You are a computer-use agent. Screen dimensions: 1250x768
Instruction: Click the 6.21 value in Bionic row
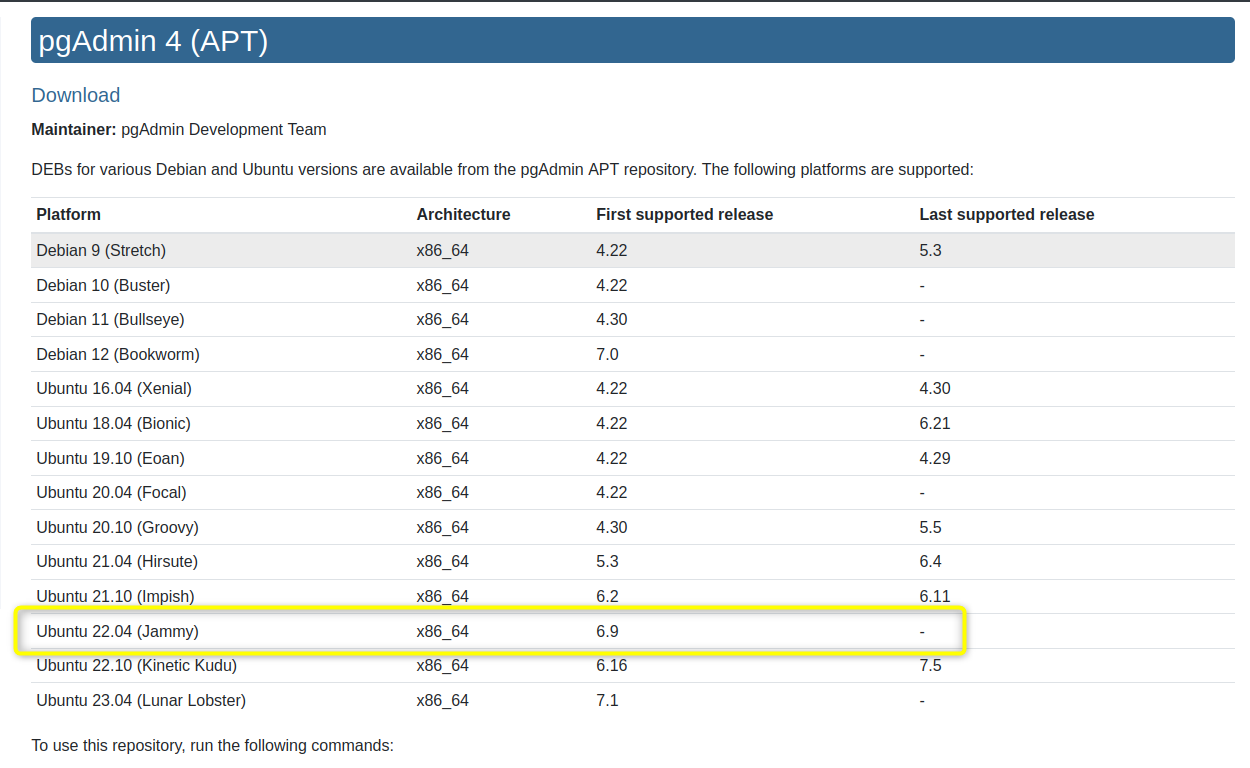[x=935, y=423]
